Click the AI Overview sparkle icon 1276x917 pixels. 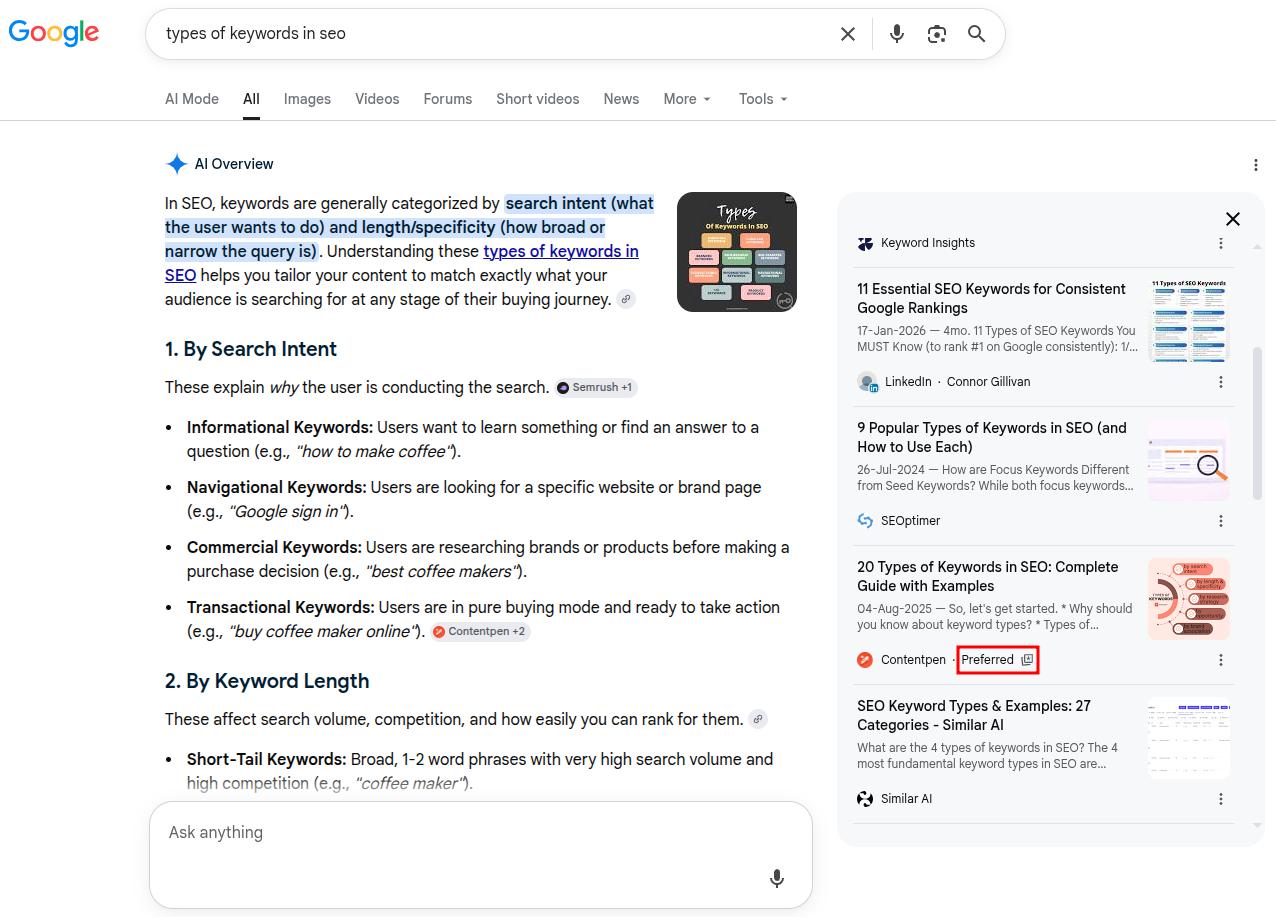tap(176, 164)
